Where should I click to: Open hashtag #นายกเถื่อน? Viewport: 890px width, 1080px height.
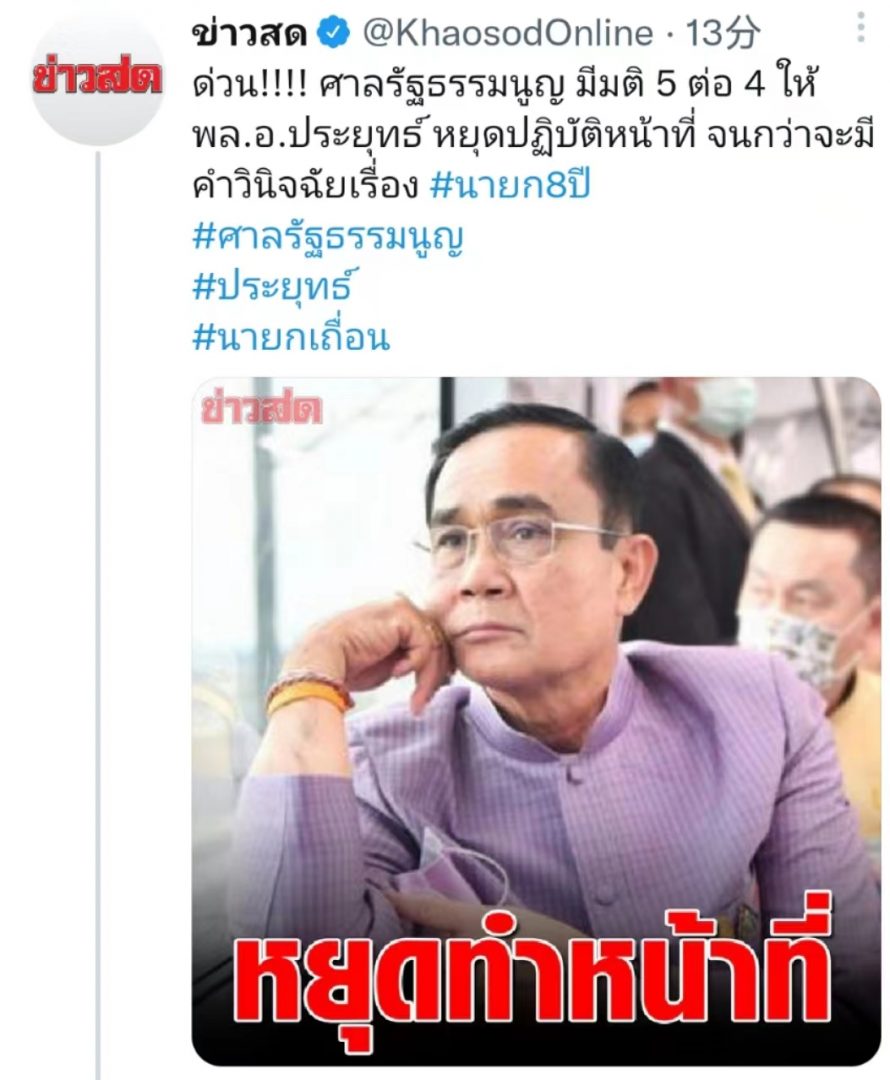point(291,338)
